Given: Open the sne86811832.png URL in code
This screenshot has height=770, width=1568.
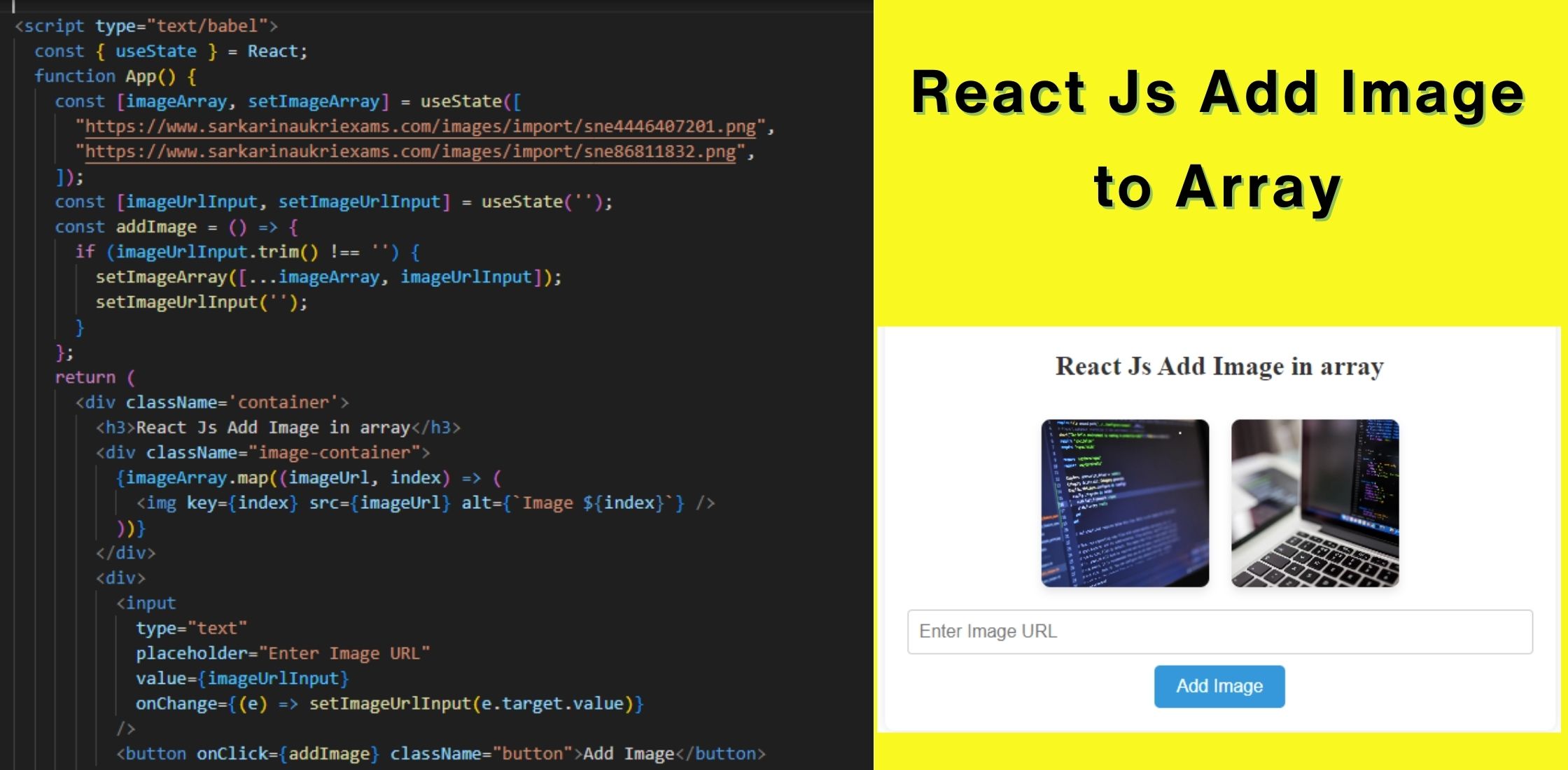Looking at the screenshot, I should 410,152.
